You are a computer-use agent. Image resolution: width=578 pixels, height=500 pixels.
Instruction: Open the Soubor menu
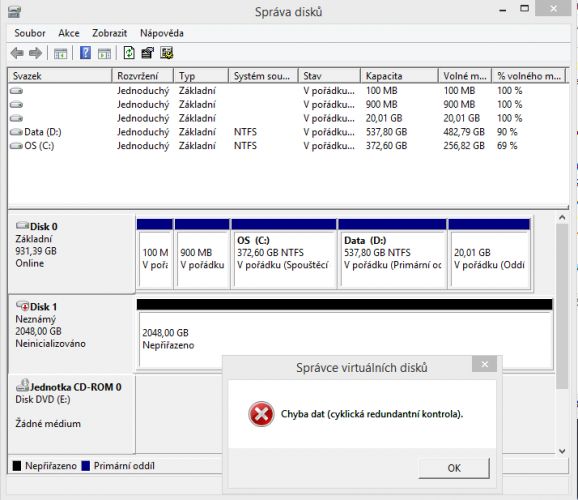tap(29, 33)
